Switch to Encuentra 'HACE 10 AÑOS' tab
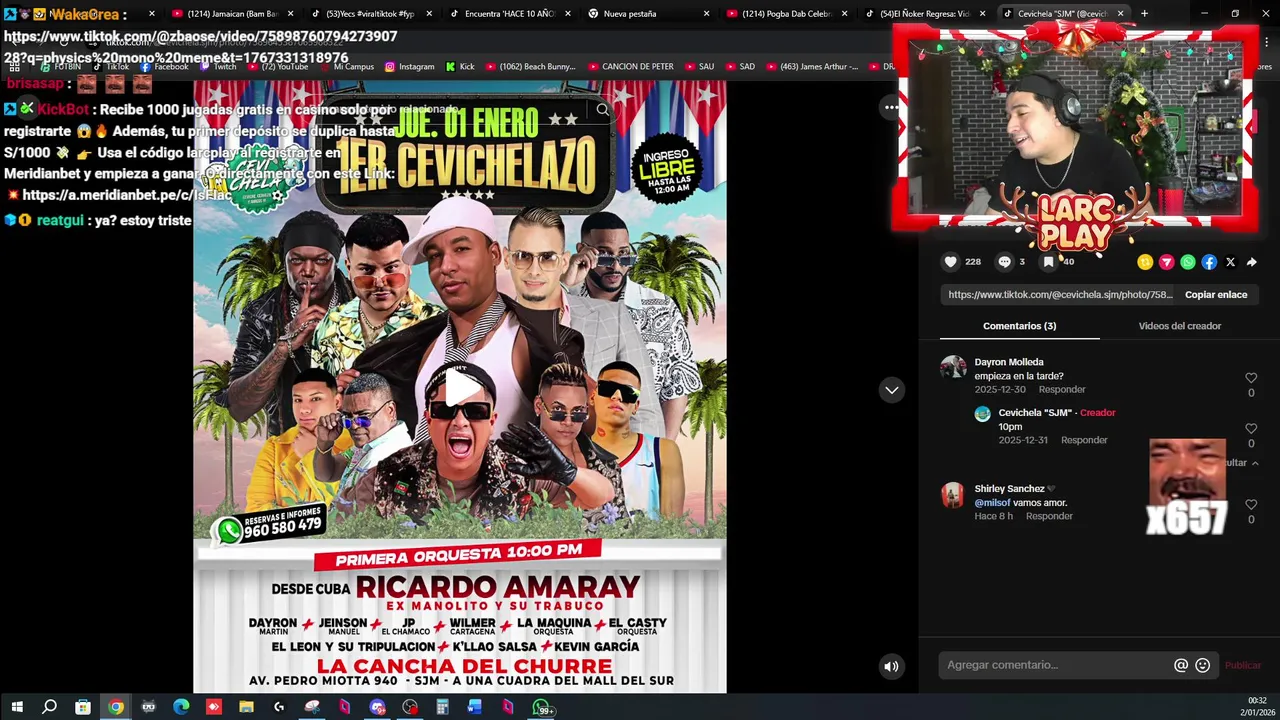 [508, 14]
